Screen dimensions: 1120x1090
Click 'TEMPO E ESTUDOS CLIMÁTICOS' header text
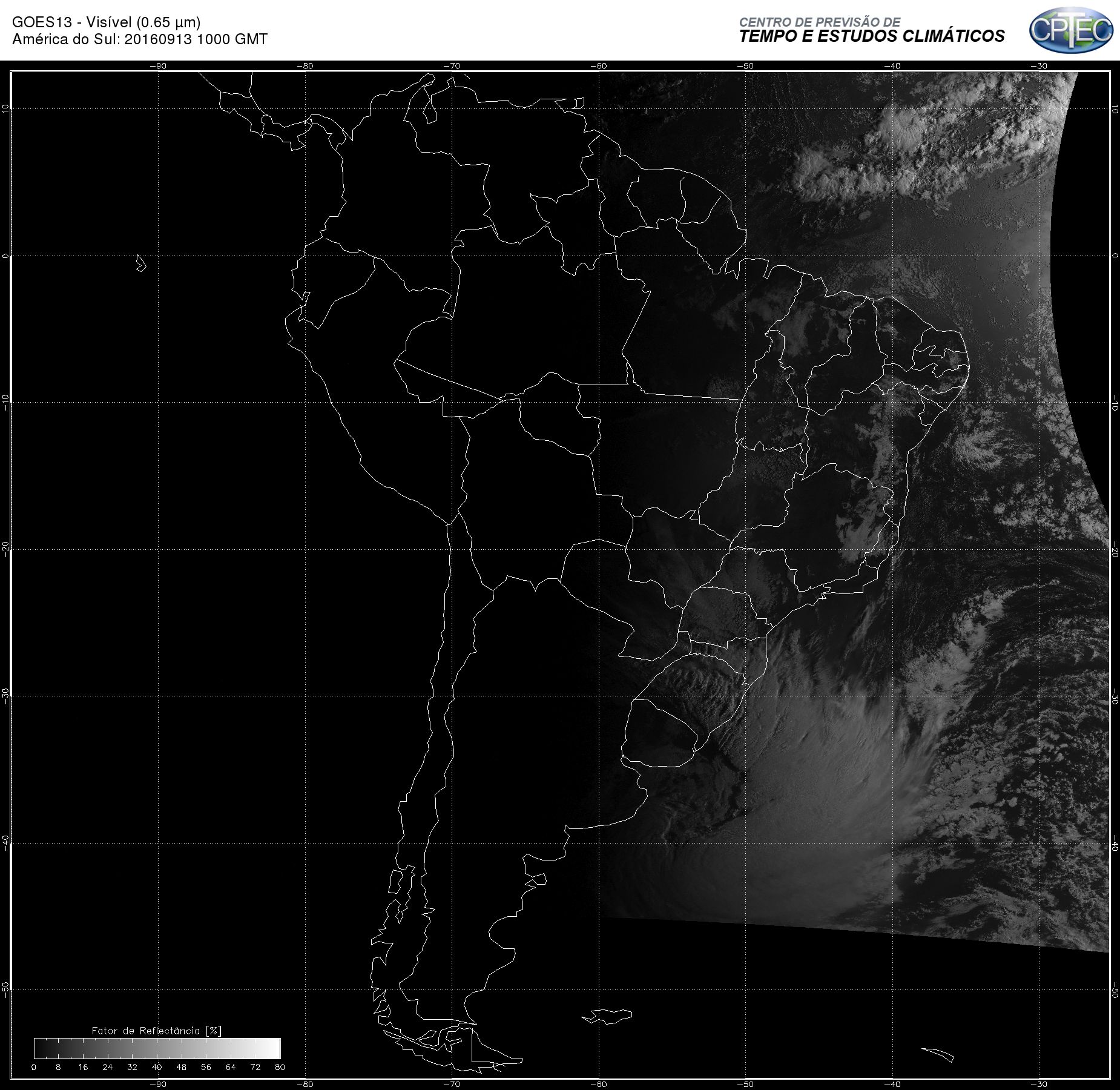coord(872,36)
